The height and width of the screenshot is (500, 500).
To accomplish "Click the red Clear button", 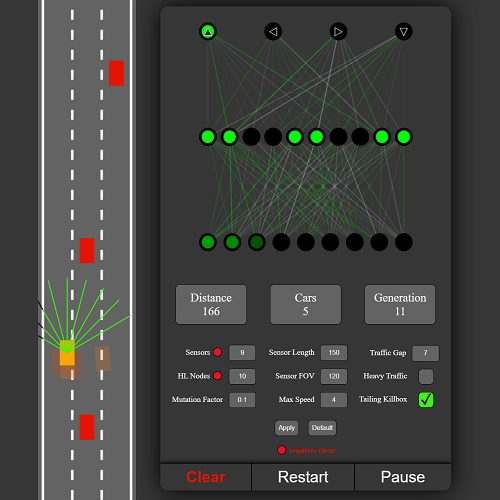I will (x=206, y=477).
